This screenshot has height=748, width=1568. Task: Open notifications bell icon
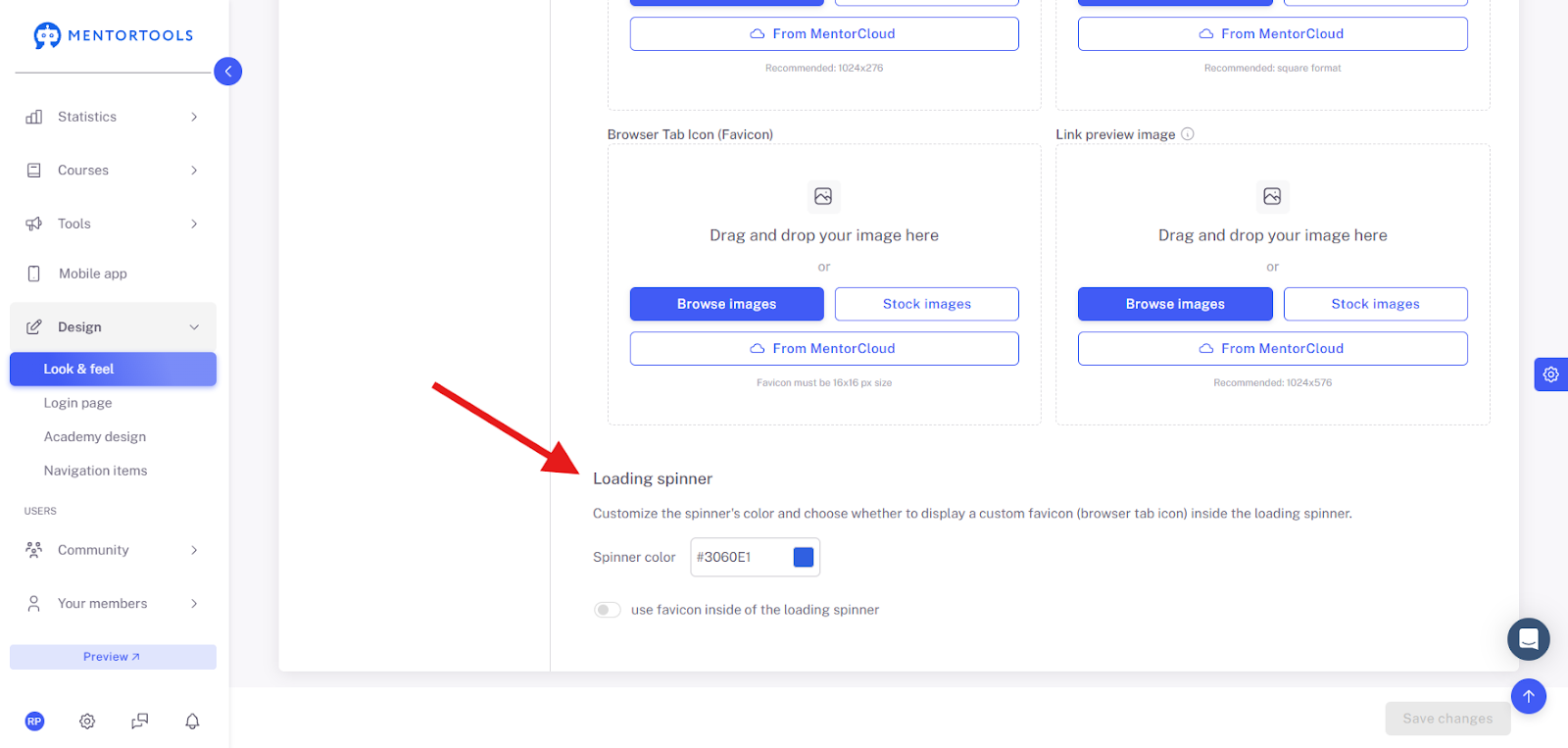(x=192, y=722)
